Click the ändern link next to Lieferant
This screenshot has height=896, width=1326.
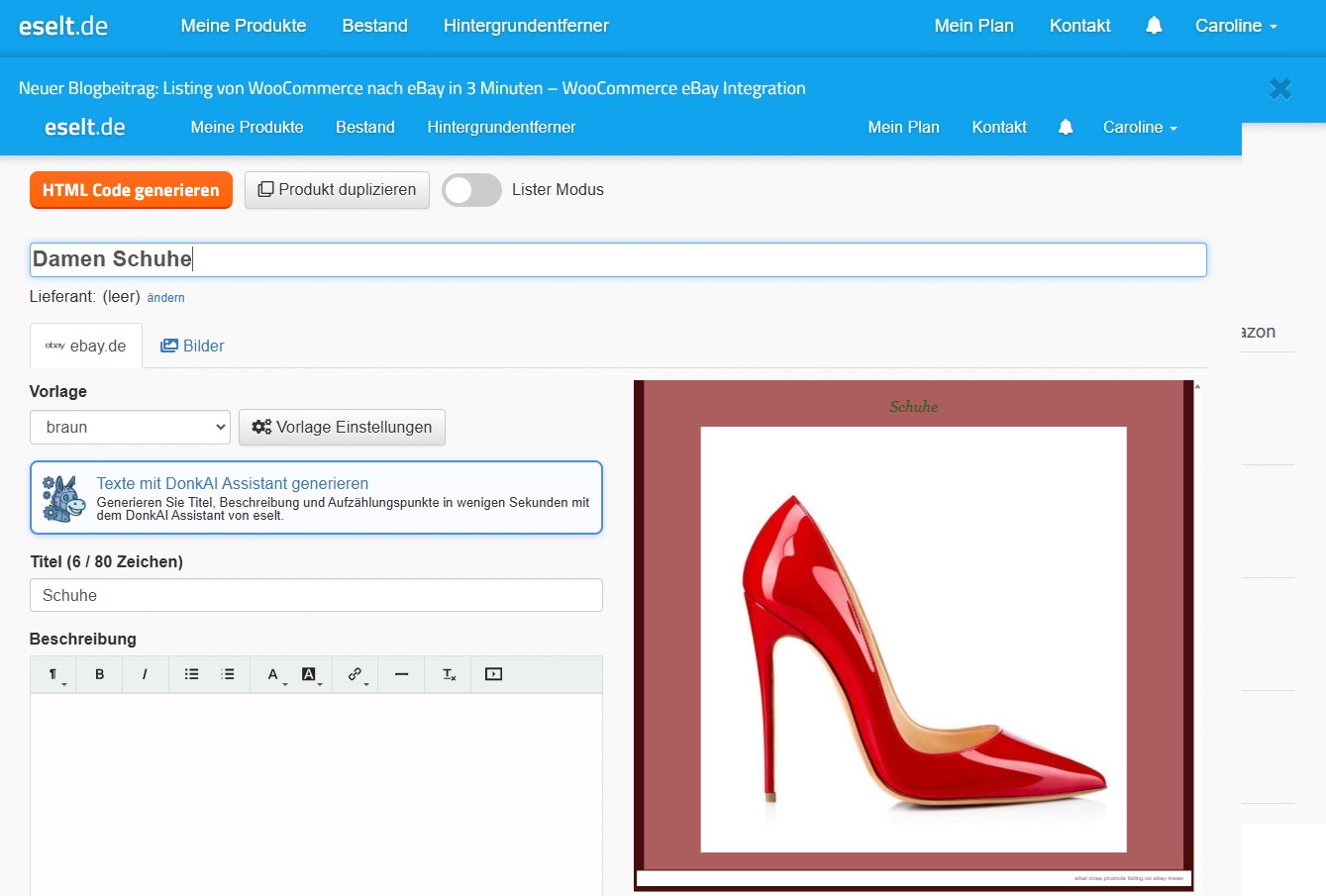pos(165,298)
